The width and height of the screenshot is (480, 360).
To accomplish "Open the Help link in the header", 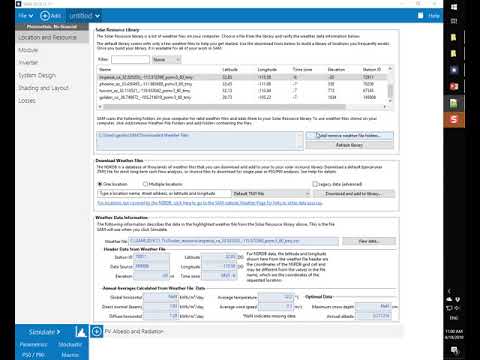I will tap(433, 16).
